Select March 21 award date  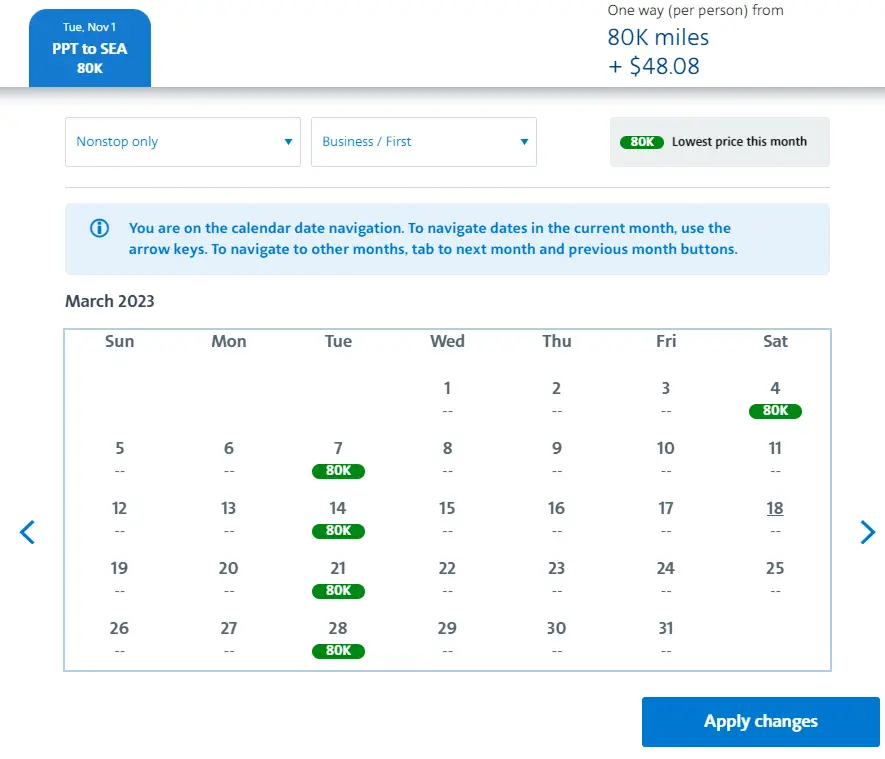click(x=338, y=578)
